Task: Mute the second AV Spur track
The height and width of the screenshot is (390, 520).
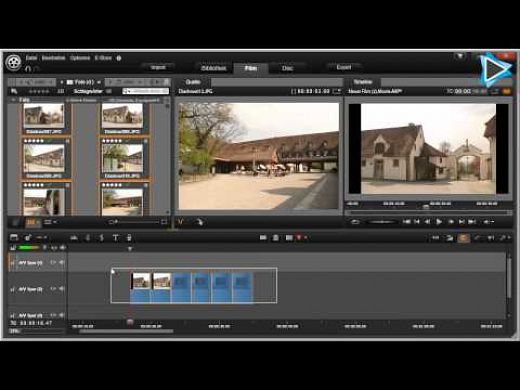Action: [62, 289]
